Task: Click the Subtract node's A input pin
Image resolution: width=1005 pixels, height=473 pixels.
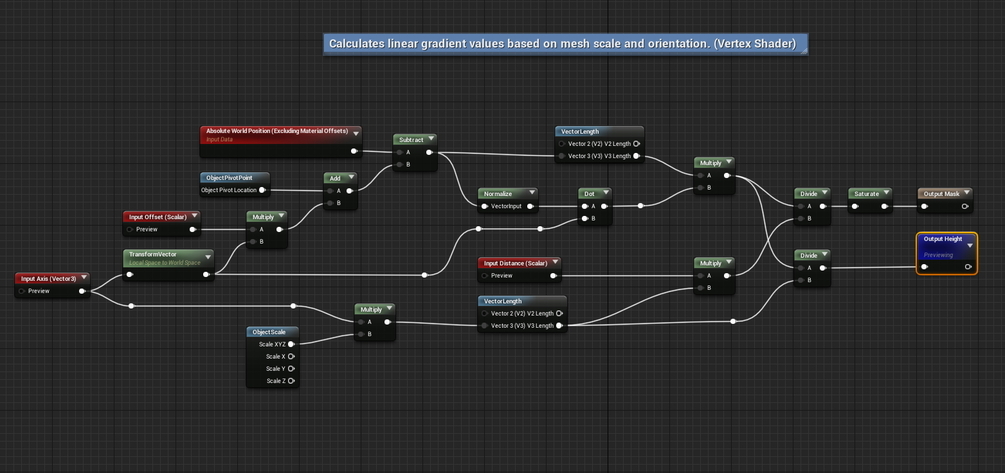Action: click(399, 153)
